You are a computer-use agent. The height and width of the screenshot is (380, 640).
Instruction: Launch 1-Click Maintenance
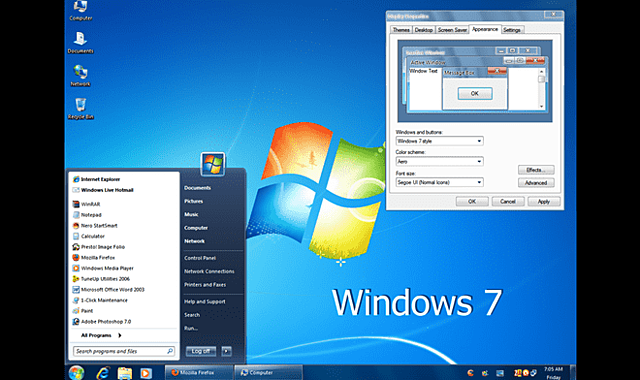100,300
